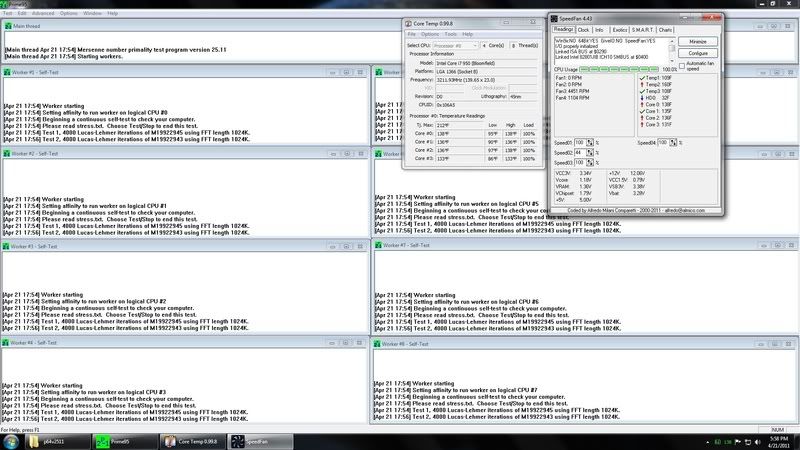This screenshot has height=450, width=800.
Task: Click the Worker #8 Self-Test window icon
Action: pyautogui.click(x=377, y=344)
